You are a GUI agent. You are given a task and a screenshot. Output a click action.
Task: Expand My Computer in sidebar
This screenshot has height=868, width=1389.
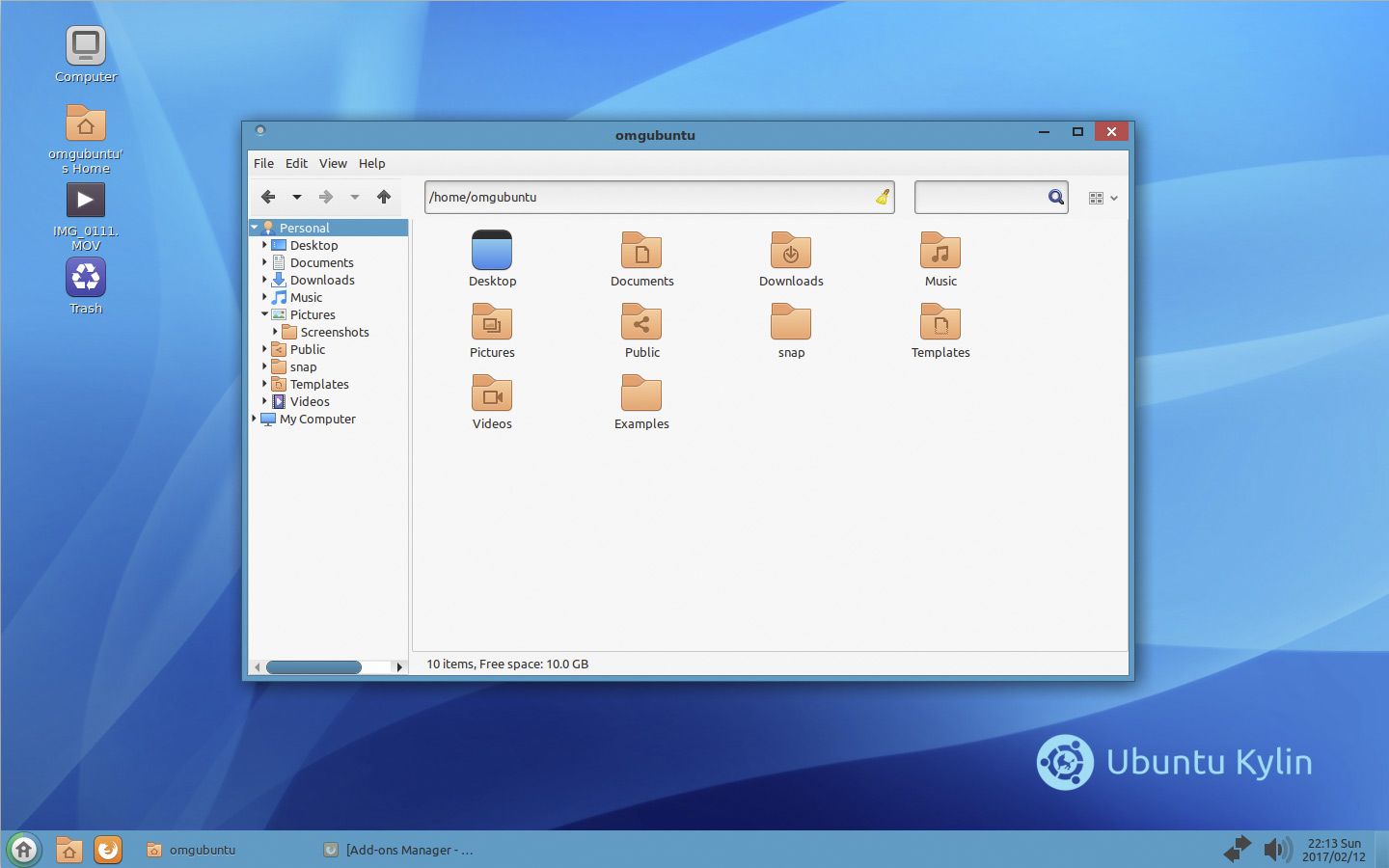tap(255, 419)
